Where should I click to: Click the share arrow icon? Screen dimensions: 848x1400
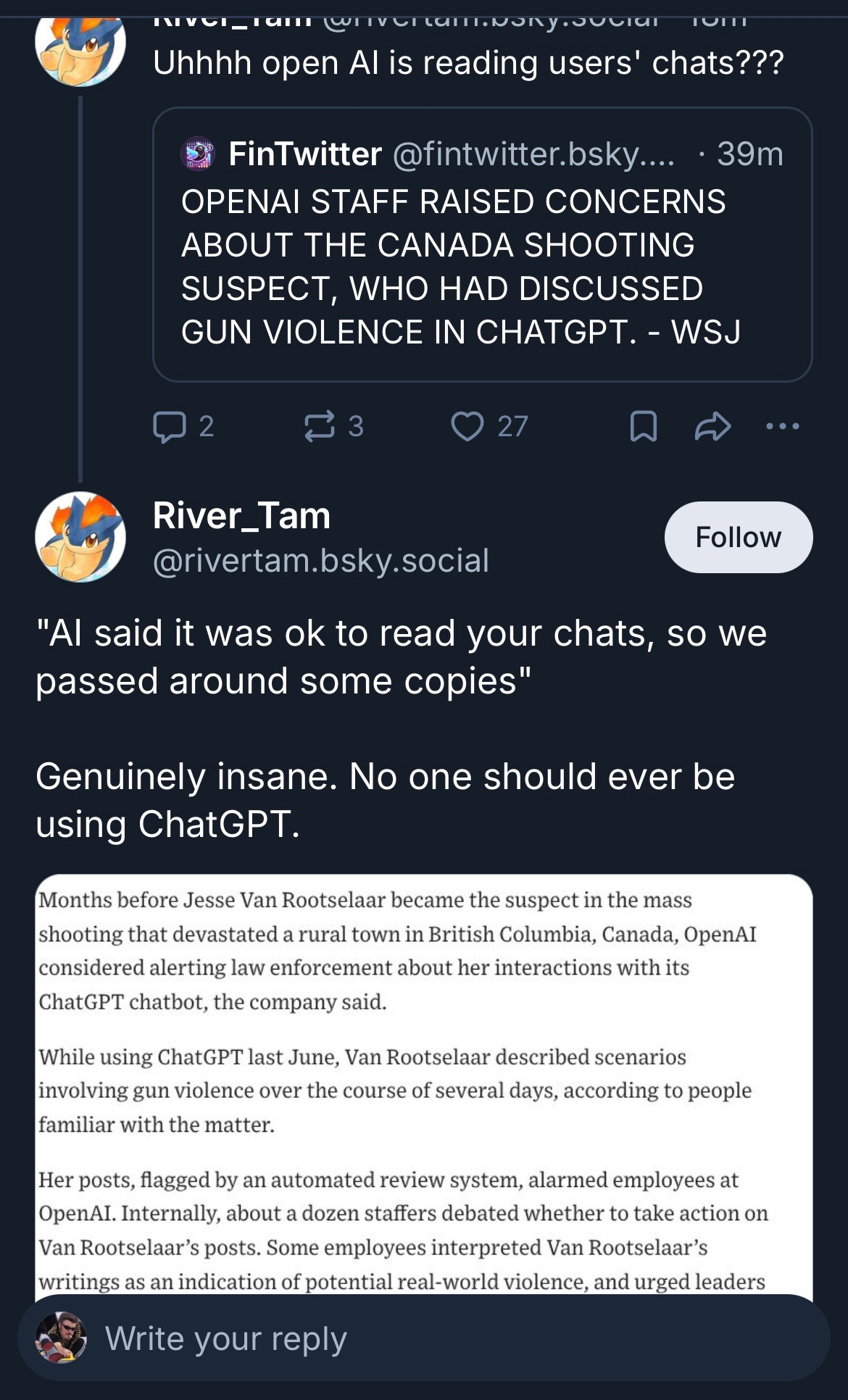tap(712, 426)
